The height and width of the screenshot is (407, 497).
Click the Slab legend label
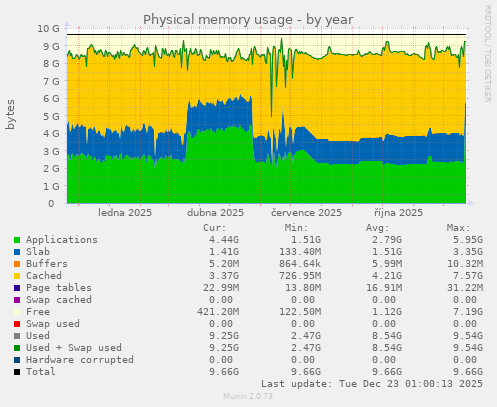point(38,252)
